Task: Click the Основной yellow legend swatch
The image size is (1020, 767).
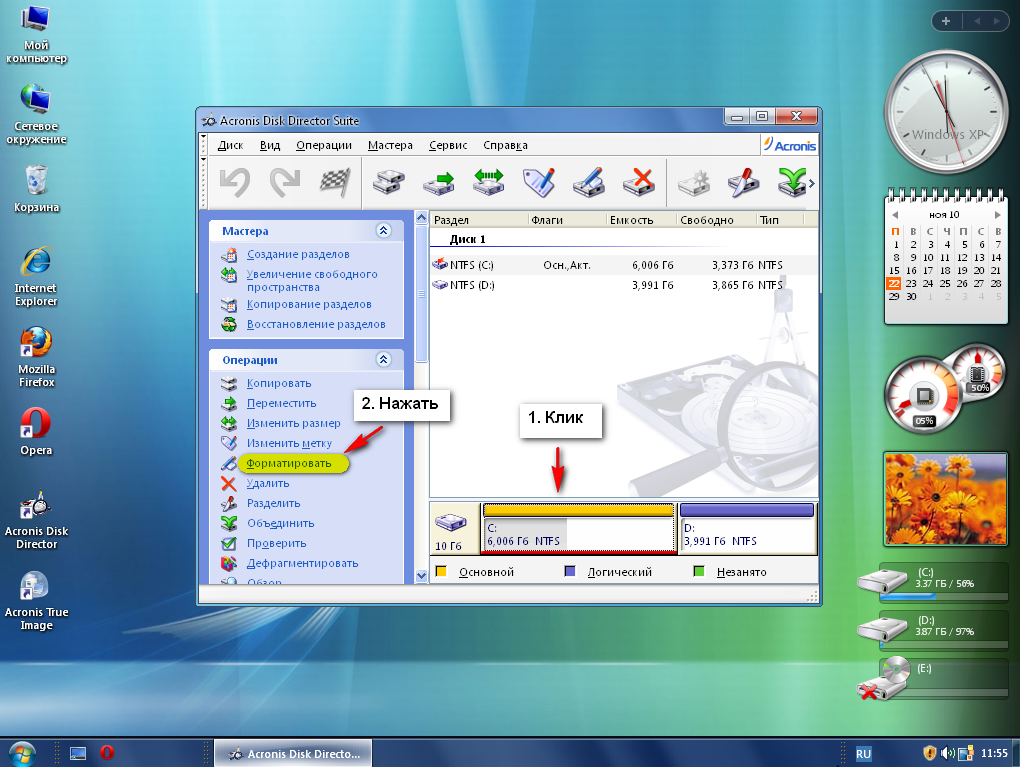Action: coord(441,571)
